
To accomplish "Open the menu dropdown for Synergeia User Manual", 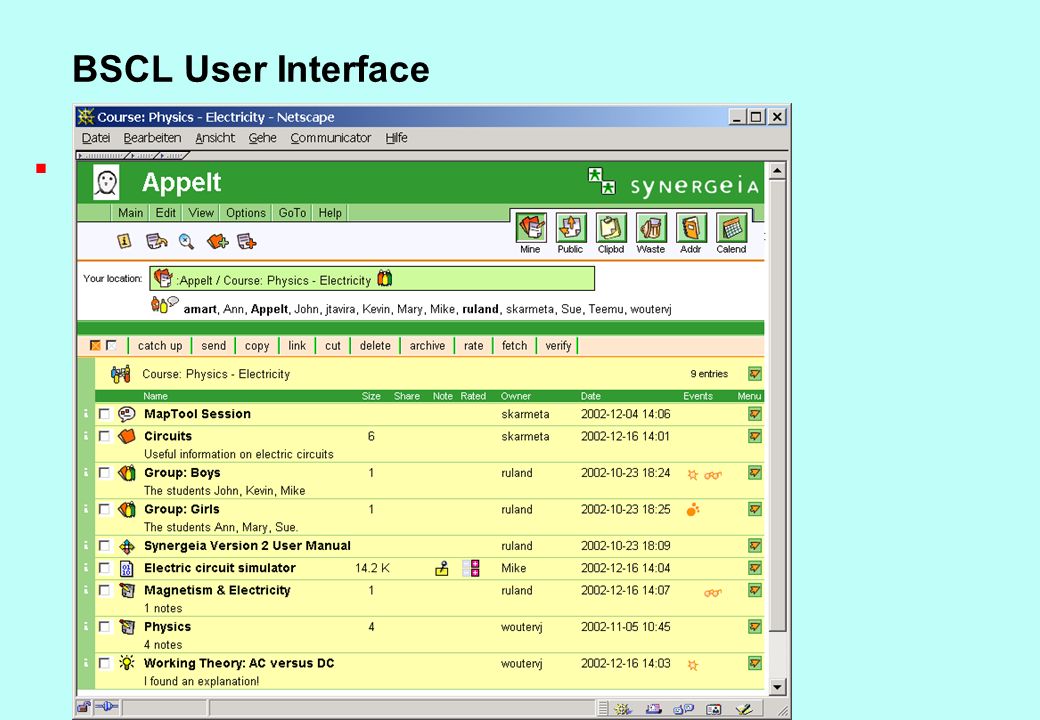I will [x=755, y=546].
